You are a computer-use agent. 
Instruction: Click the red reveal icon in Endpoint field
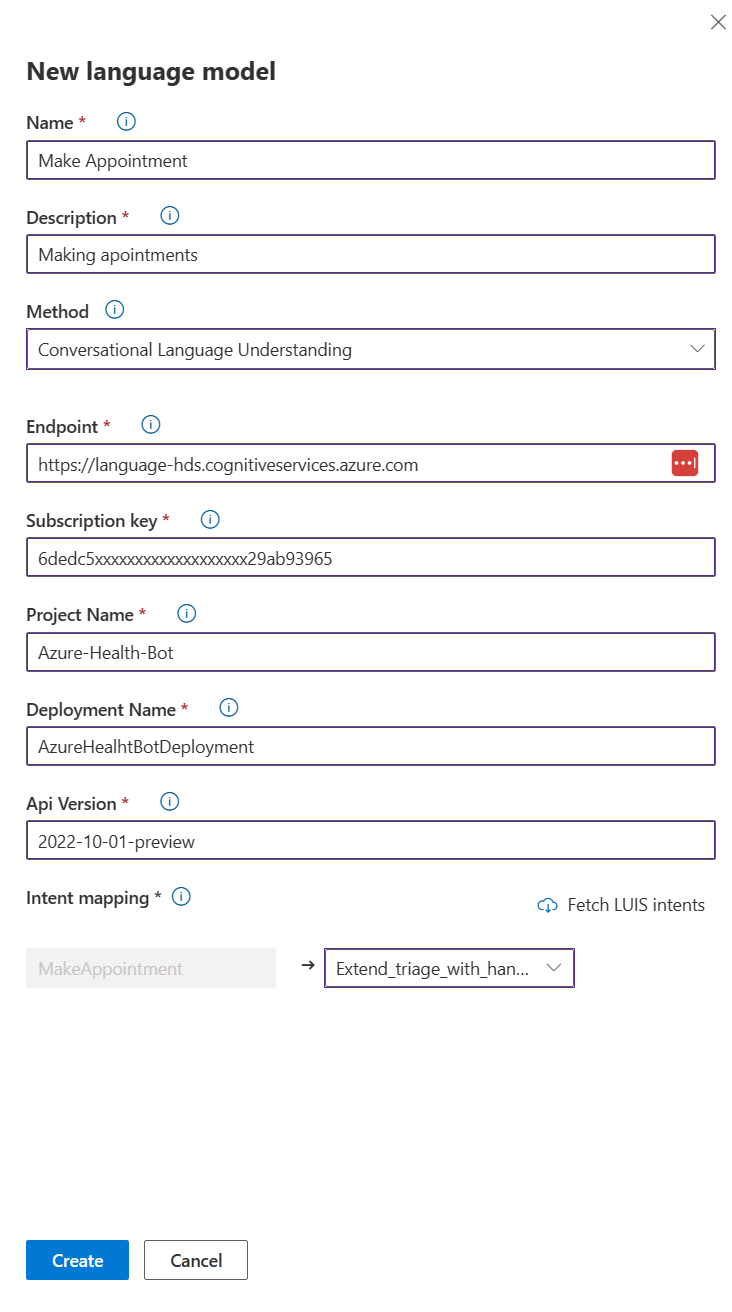pyautogui.click(x=685, y=463)
